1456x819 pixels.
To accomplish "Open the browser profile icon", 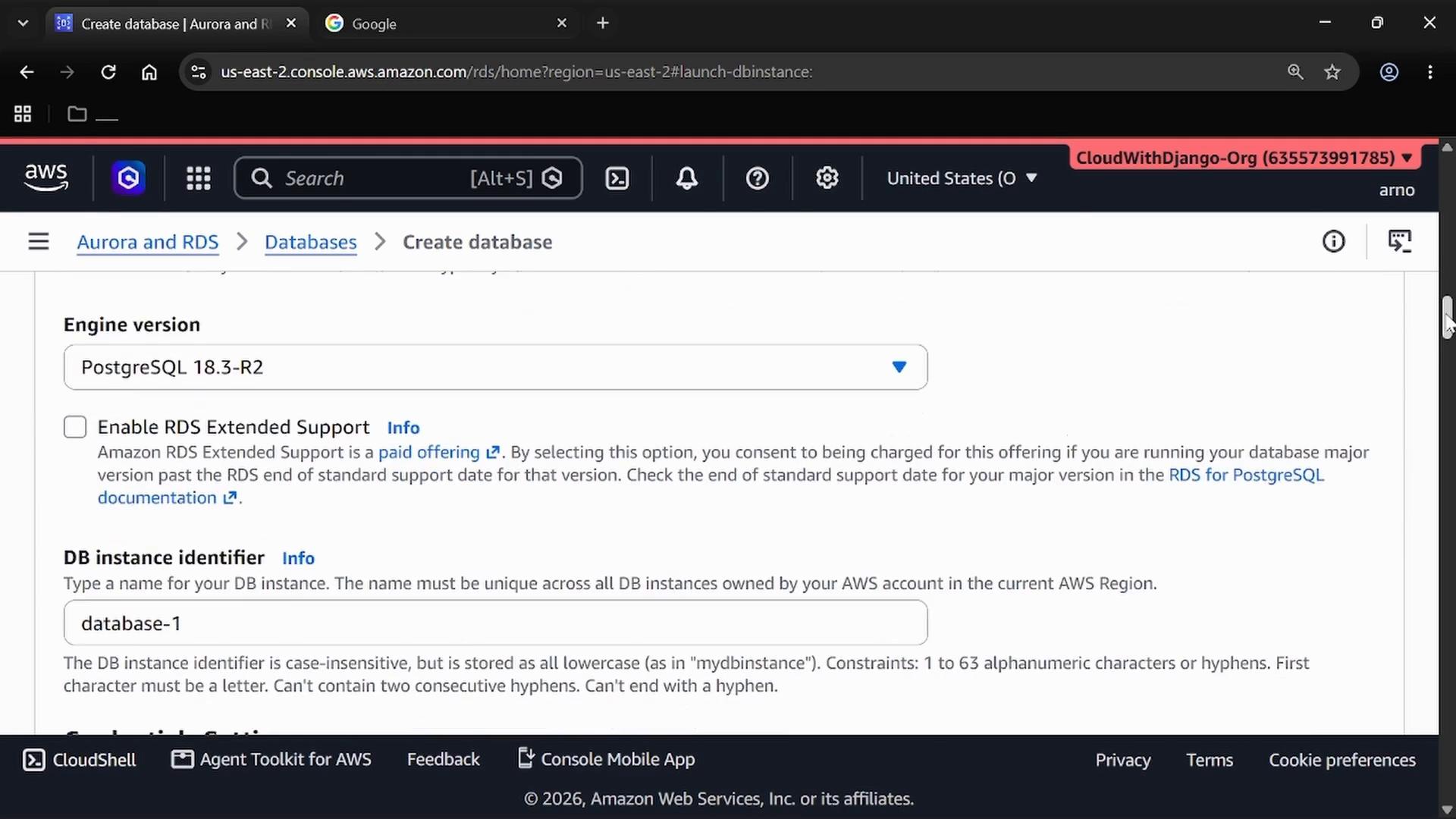I will [1389, 72].
